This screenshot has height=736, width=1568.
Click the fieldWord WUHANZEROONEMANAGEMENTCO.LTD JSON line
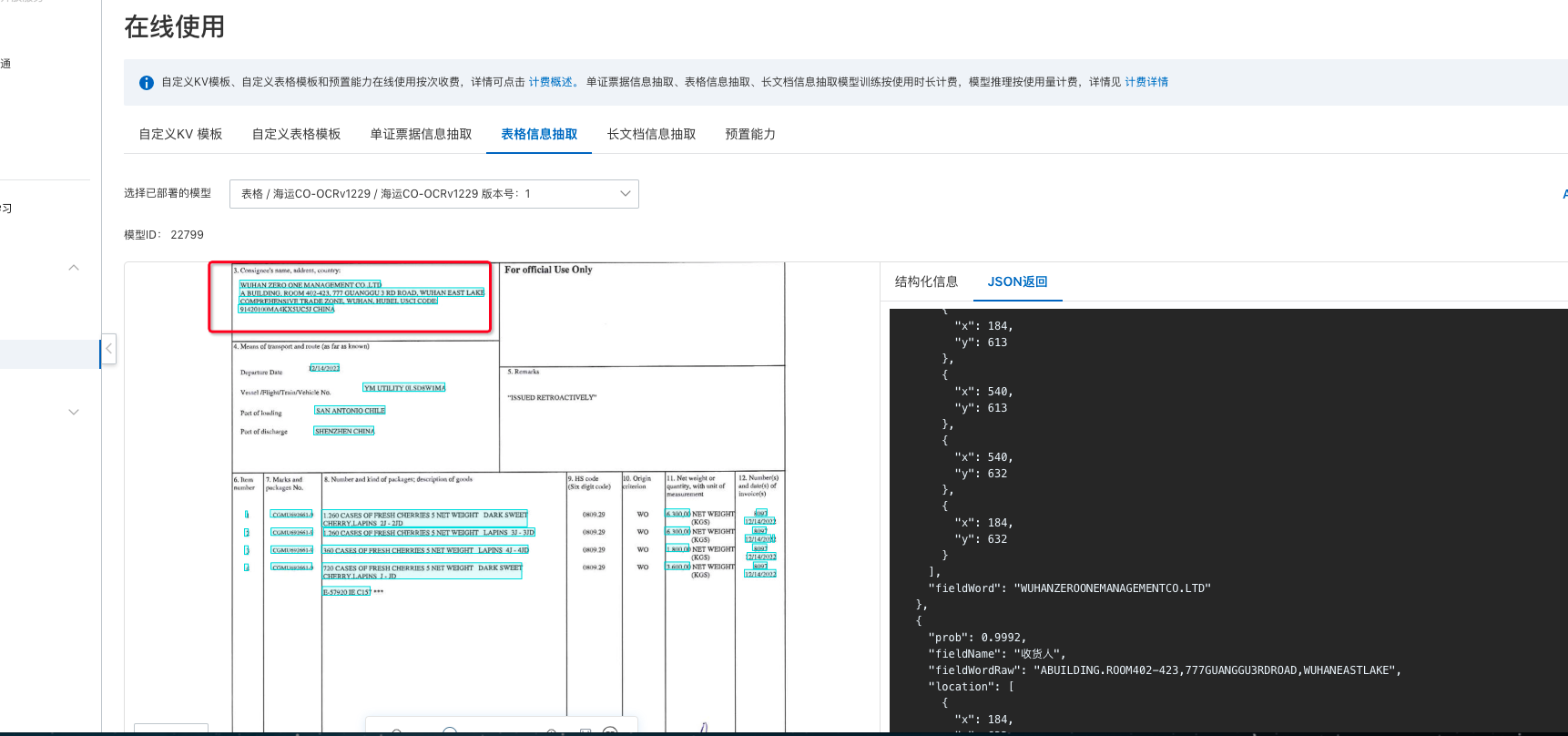point(1069,588)
